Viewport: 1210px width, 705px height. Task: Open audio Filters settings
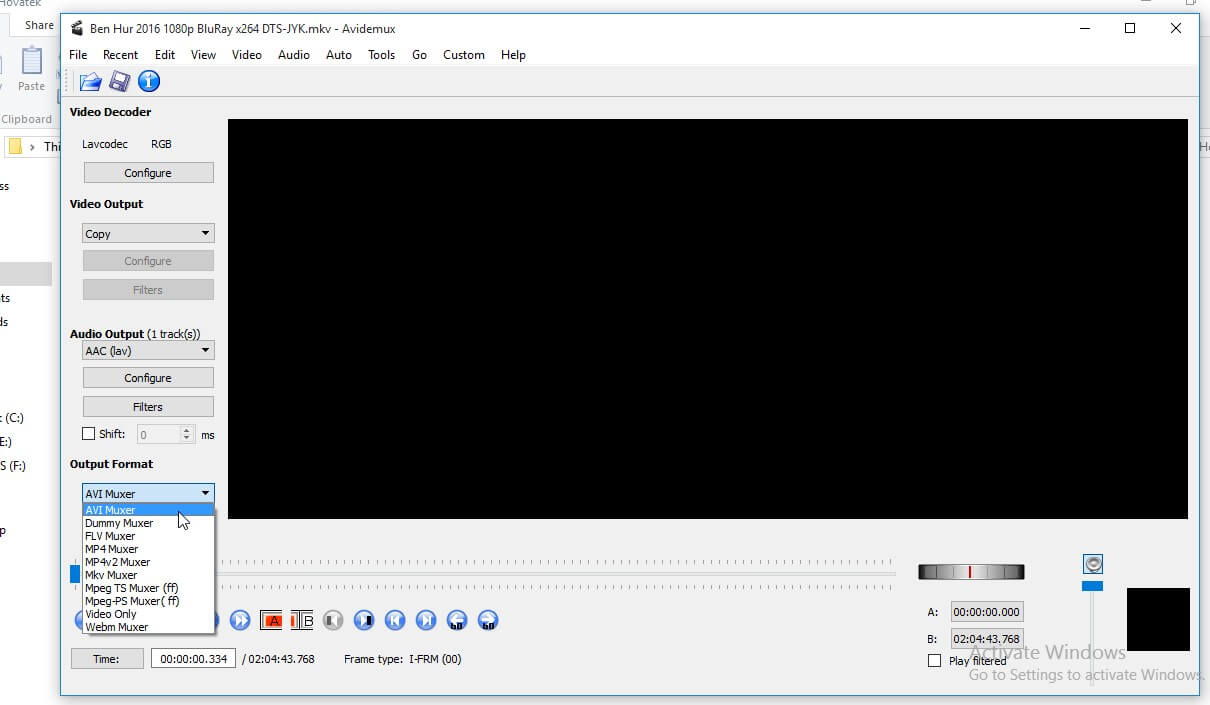(148, 406)
